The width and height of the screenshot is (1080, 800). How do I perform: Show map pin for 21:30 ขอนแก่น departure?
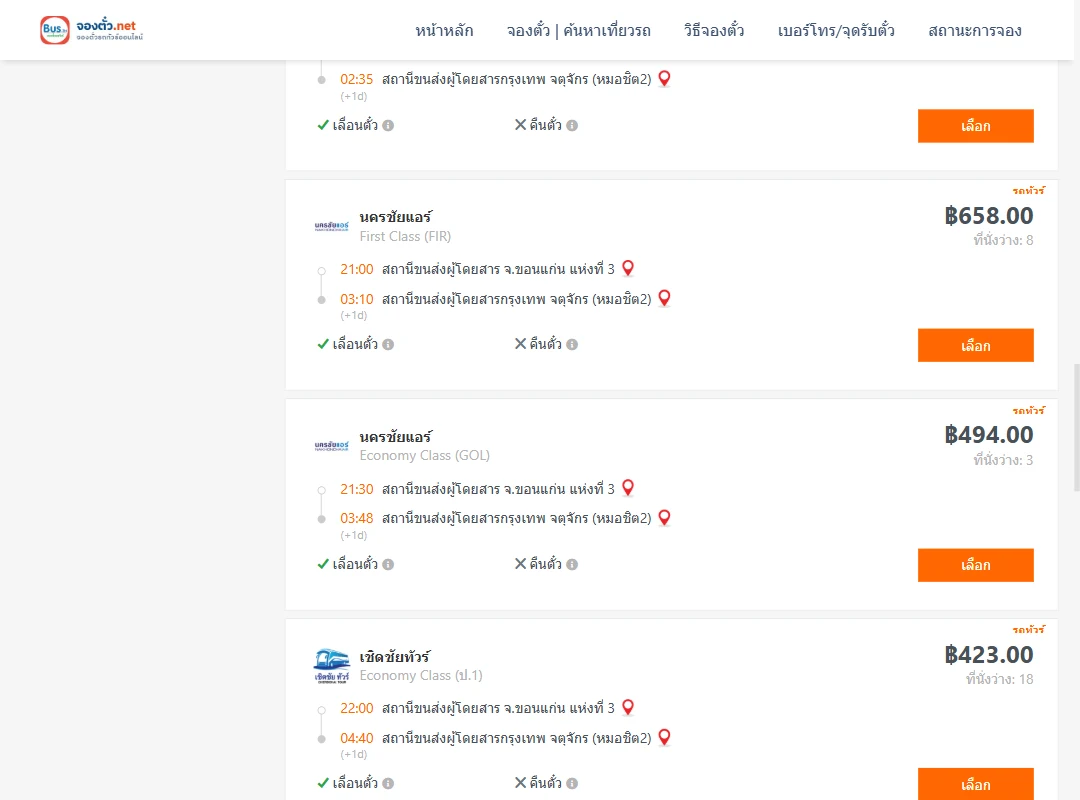click(627, 488)
